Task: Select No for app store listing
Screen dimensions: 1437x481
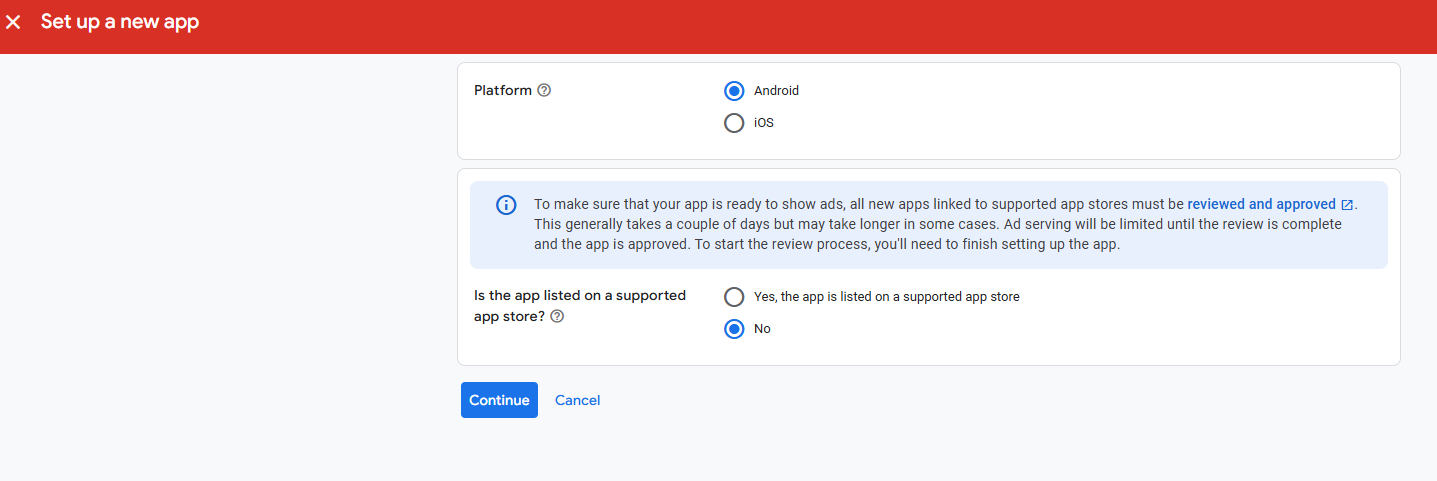Action: (x=734, y=329)
